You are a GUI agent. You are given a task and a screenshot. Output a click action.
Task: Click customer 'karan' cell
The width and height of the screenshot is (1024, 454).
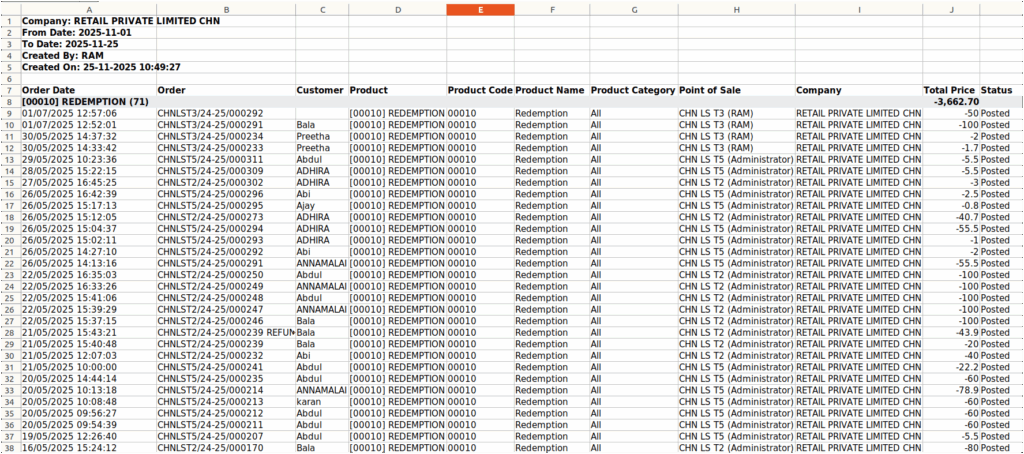point(321,402)
